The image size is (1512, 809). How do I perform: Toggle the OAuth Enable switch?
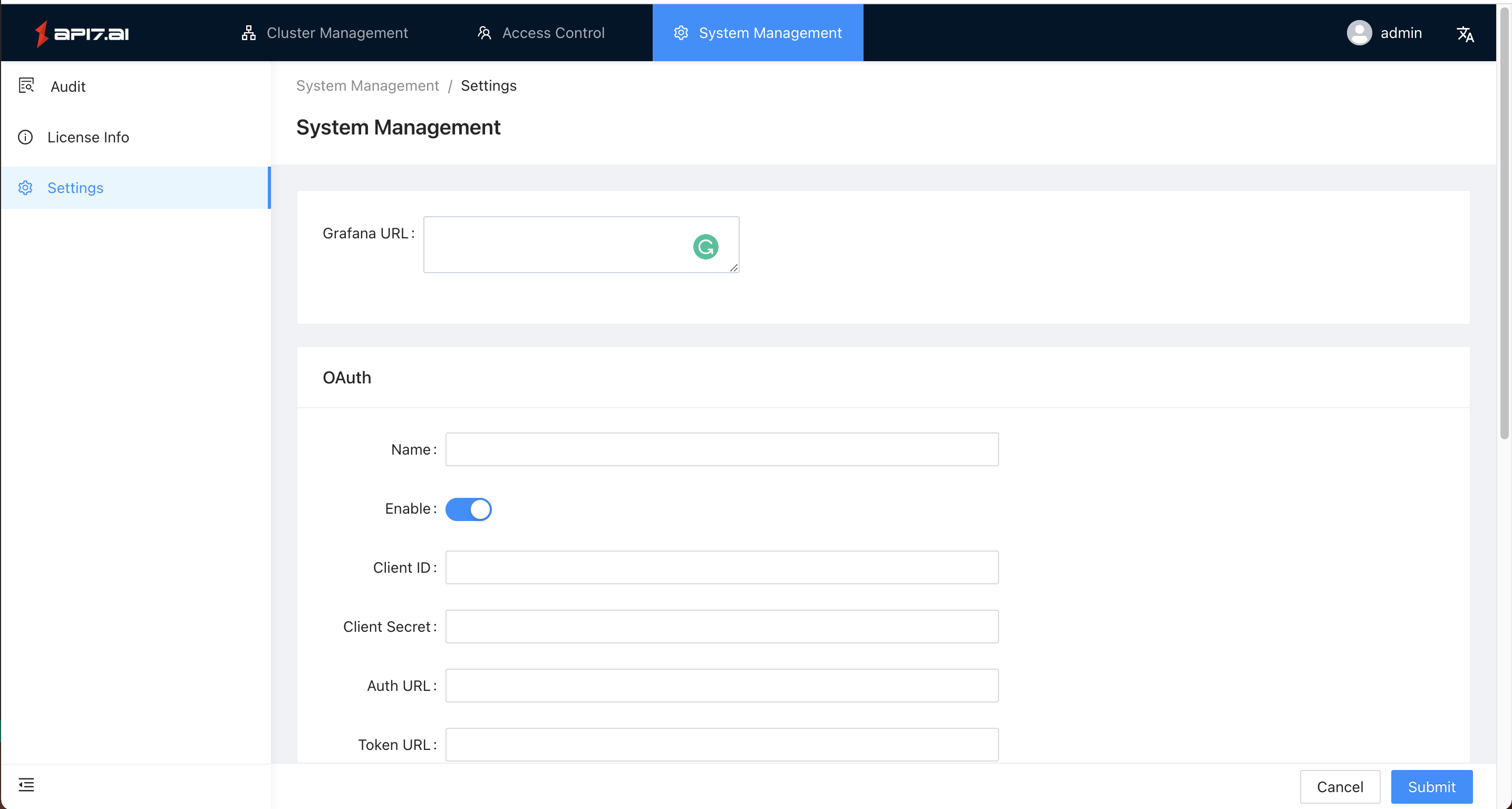(469, 509)
